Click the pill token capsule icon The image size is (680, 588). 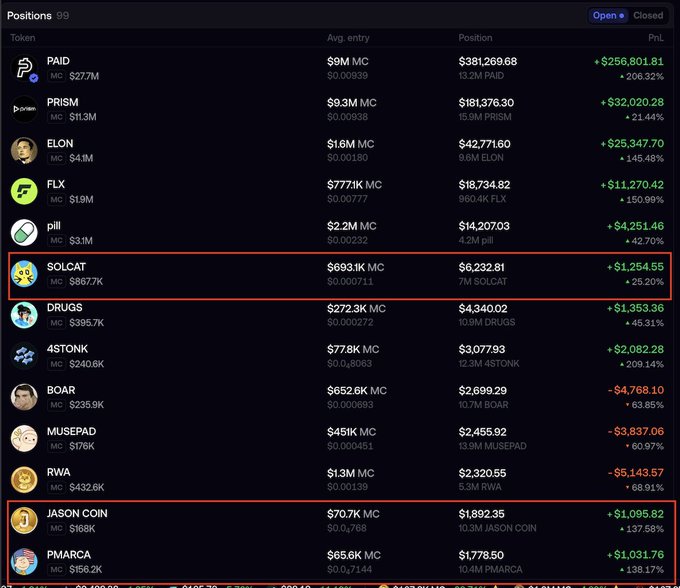pos(24,232)
